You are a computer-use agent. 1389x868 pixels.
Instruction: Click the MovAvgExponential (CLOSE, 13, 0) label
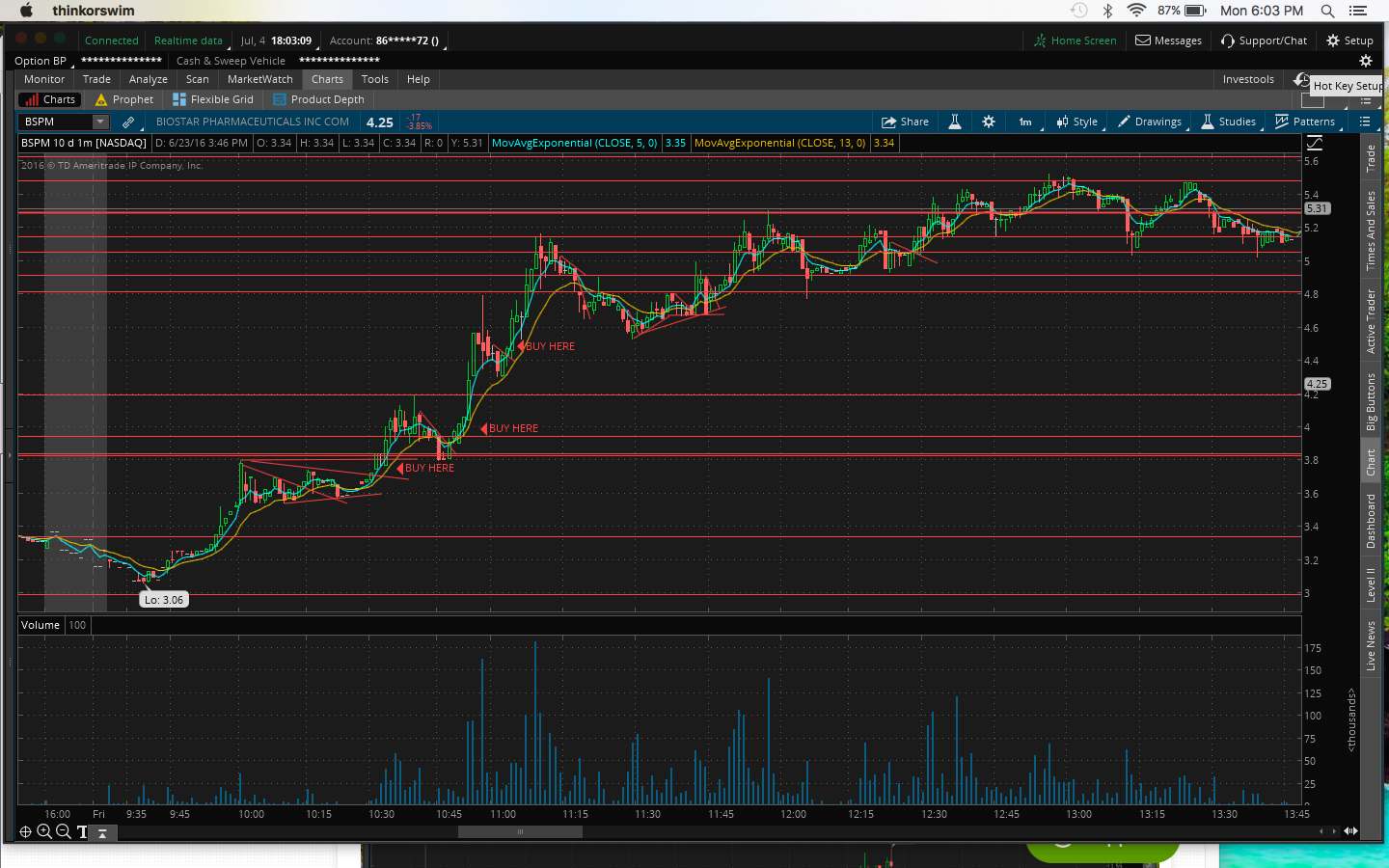[x=780, y=143]
